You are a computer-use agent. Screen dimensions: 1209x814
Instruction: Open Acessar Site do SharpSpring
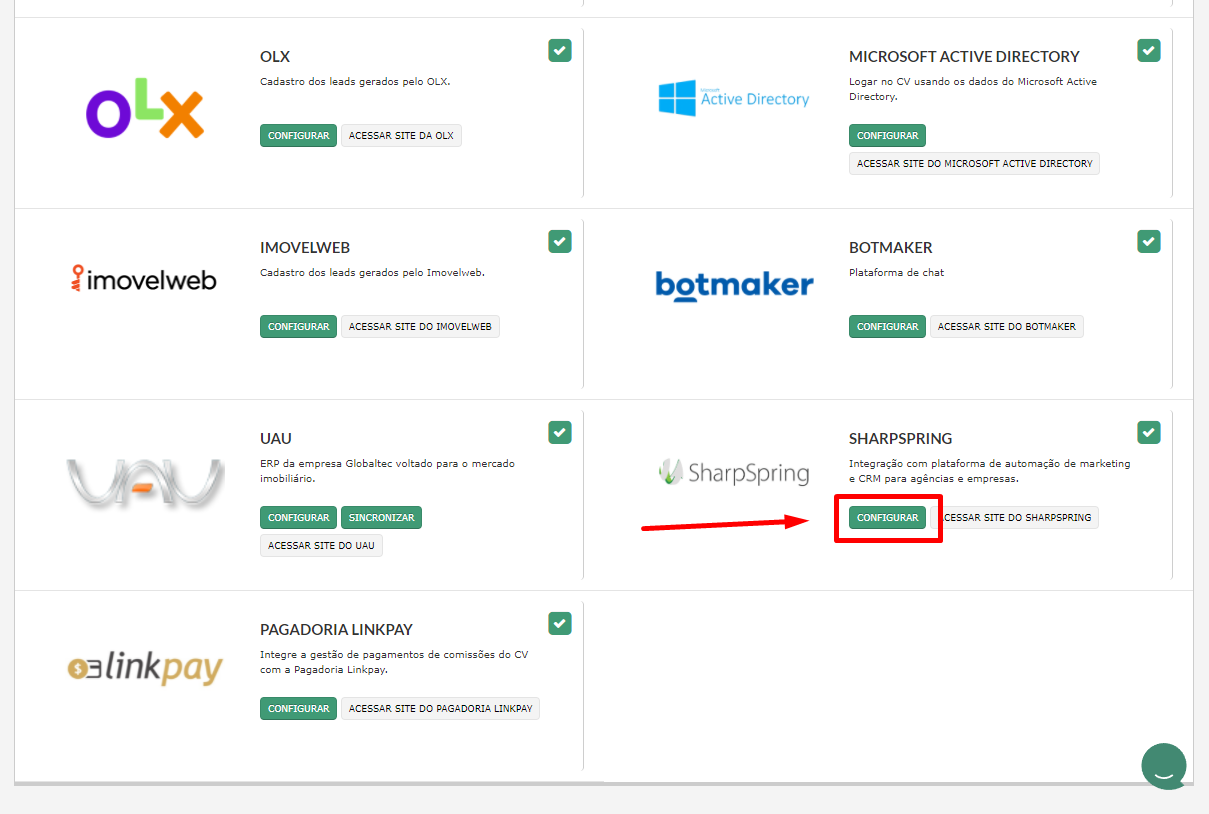(x=1014, y=518)
